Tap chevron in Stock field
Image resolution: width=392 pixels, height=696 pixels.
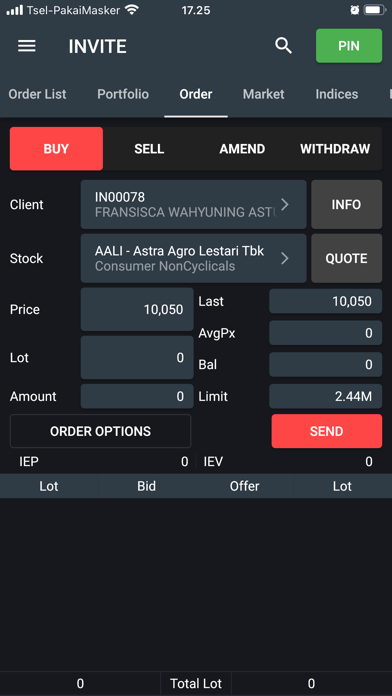click(x=285, y=258)
